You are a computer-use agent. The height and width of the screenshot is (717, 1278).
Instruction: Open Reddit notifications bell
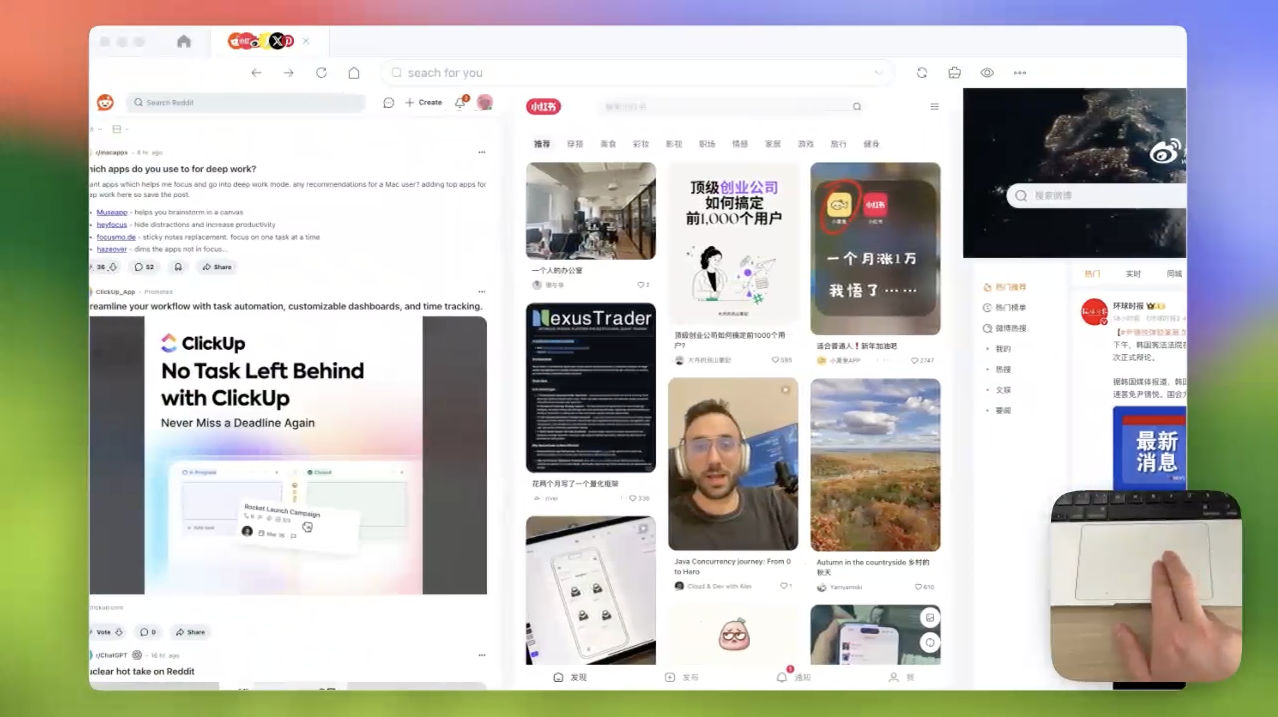point(460,102)
